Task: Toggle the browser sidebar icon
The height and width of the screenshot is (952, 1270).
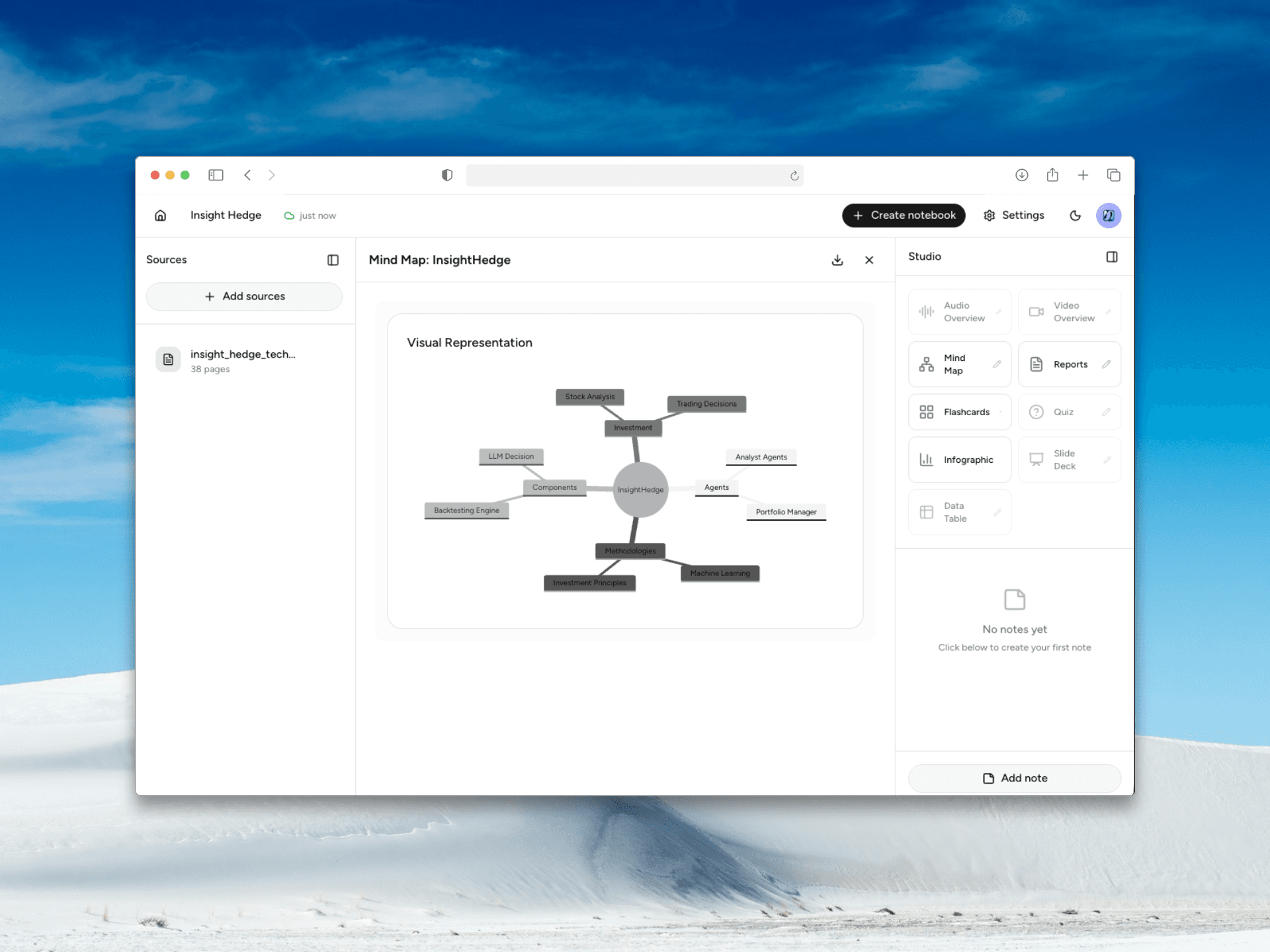Action: (216, 175)
